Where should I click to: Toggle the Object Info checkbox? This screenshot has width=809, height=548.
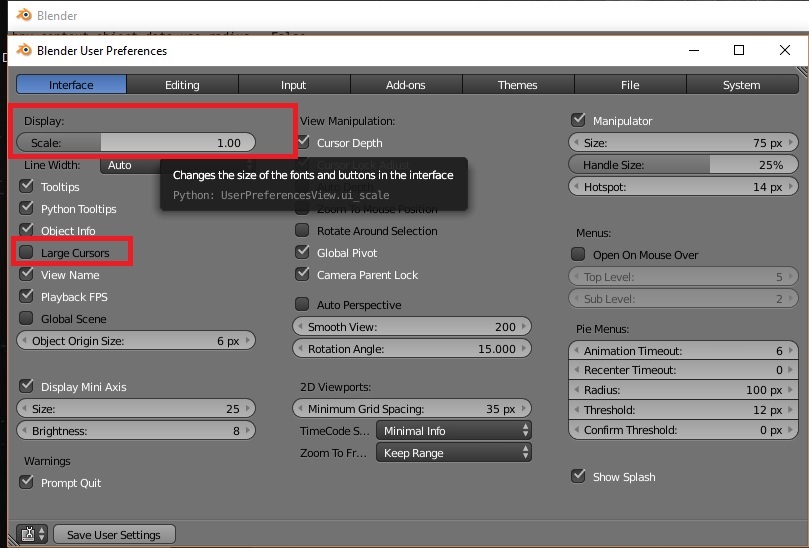point(26,230)
